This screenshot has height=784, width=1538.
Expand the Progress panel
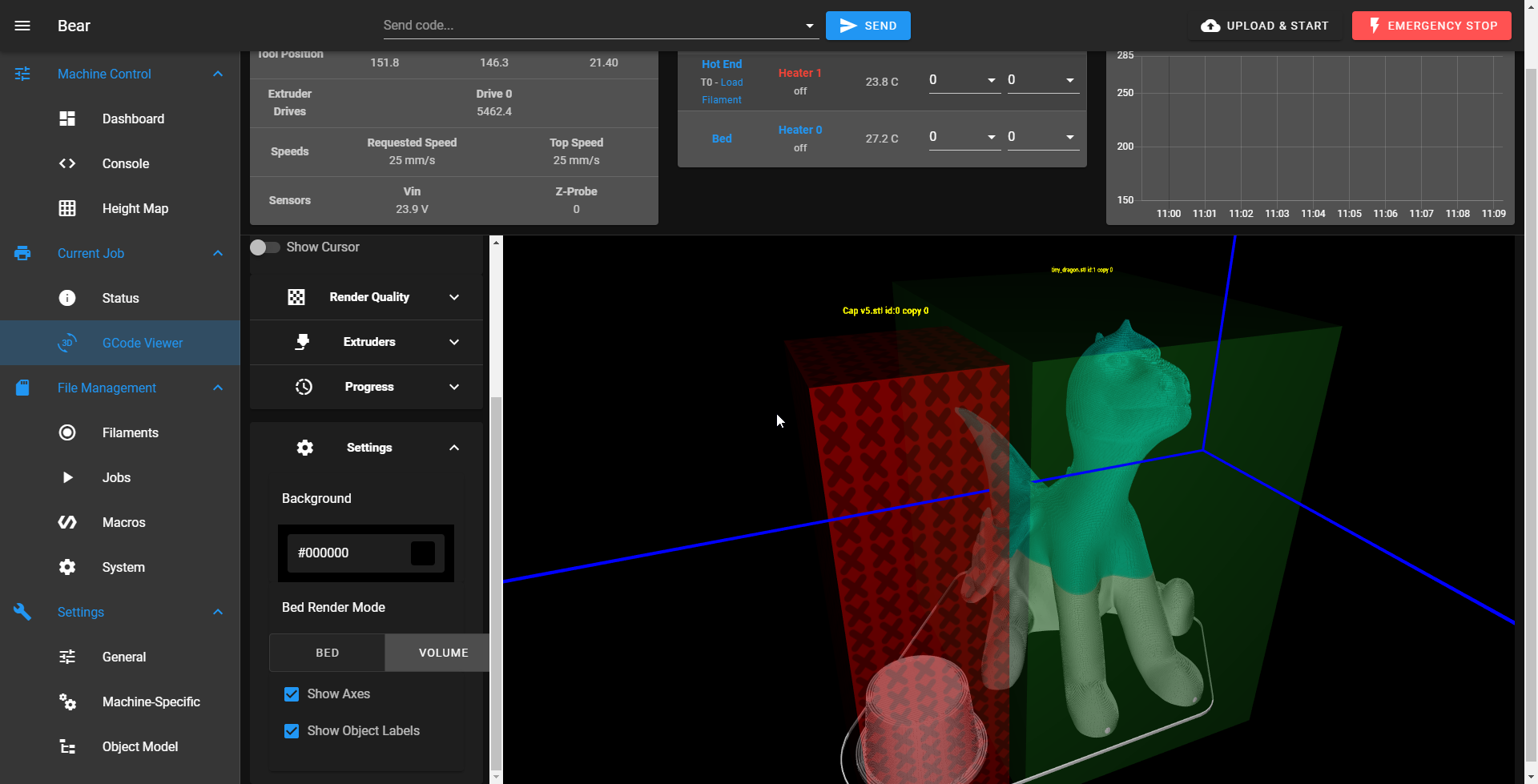[x=454, y=387]
